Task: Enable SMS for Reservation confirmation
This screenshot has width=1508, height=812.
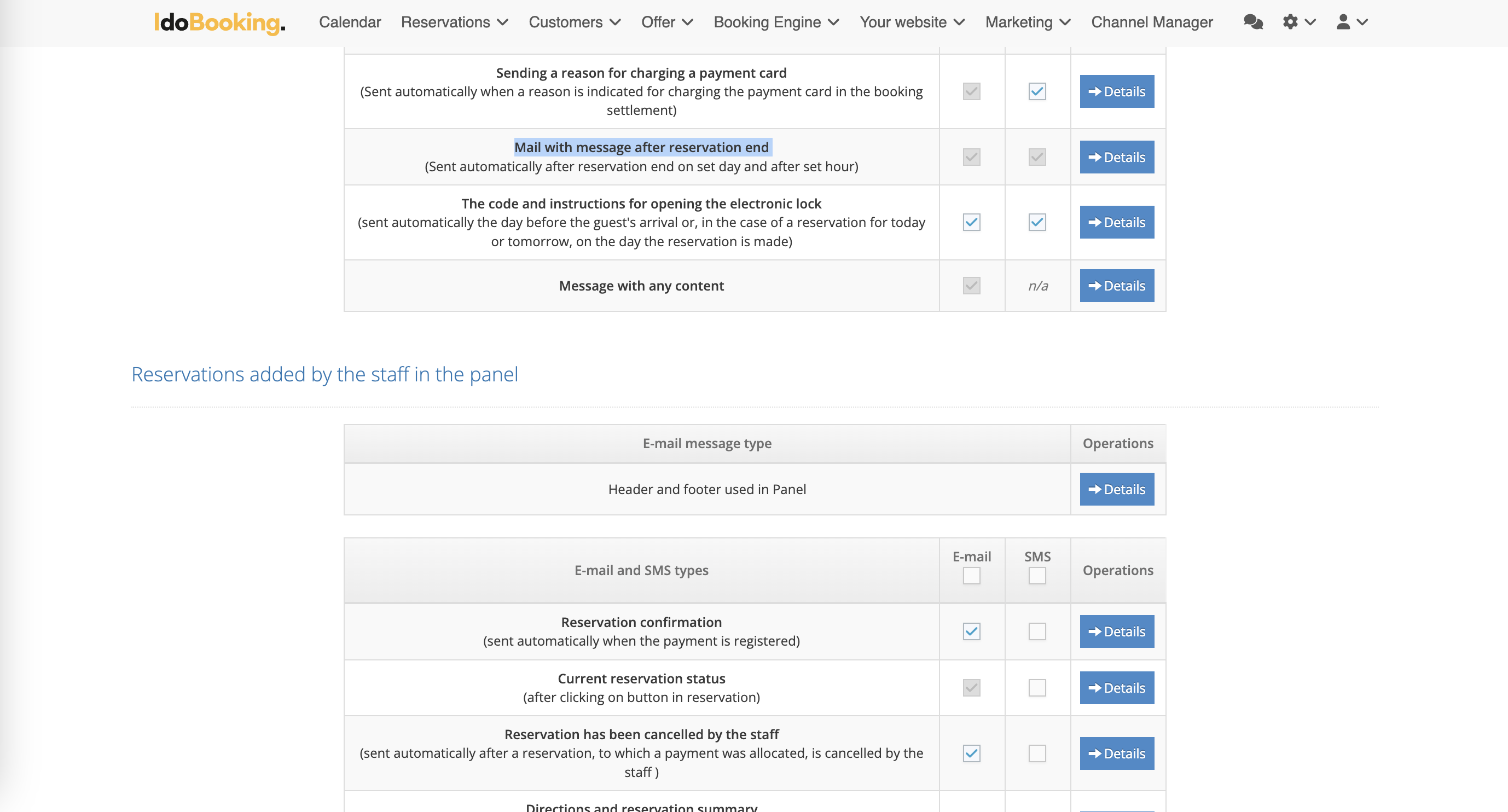Action: click(x=1037, y=631)
